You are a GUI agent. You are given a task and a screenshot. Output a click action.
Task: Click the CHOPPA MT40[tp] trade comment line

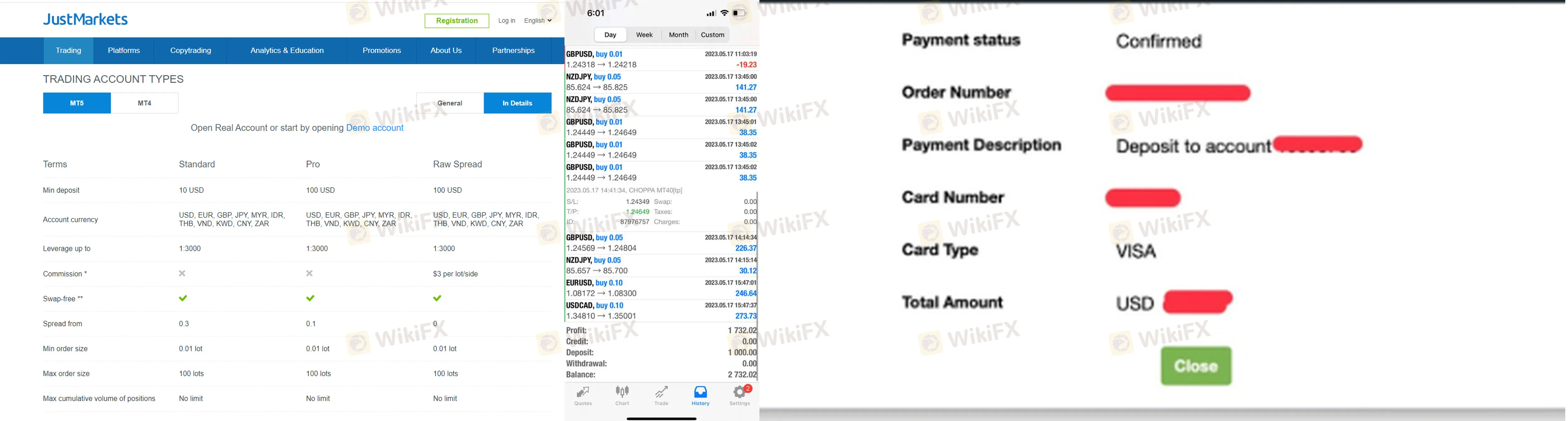pyautogui.click(x=624, y=190)
